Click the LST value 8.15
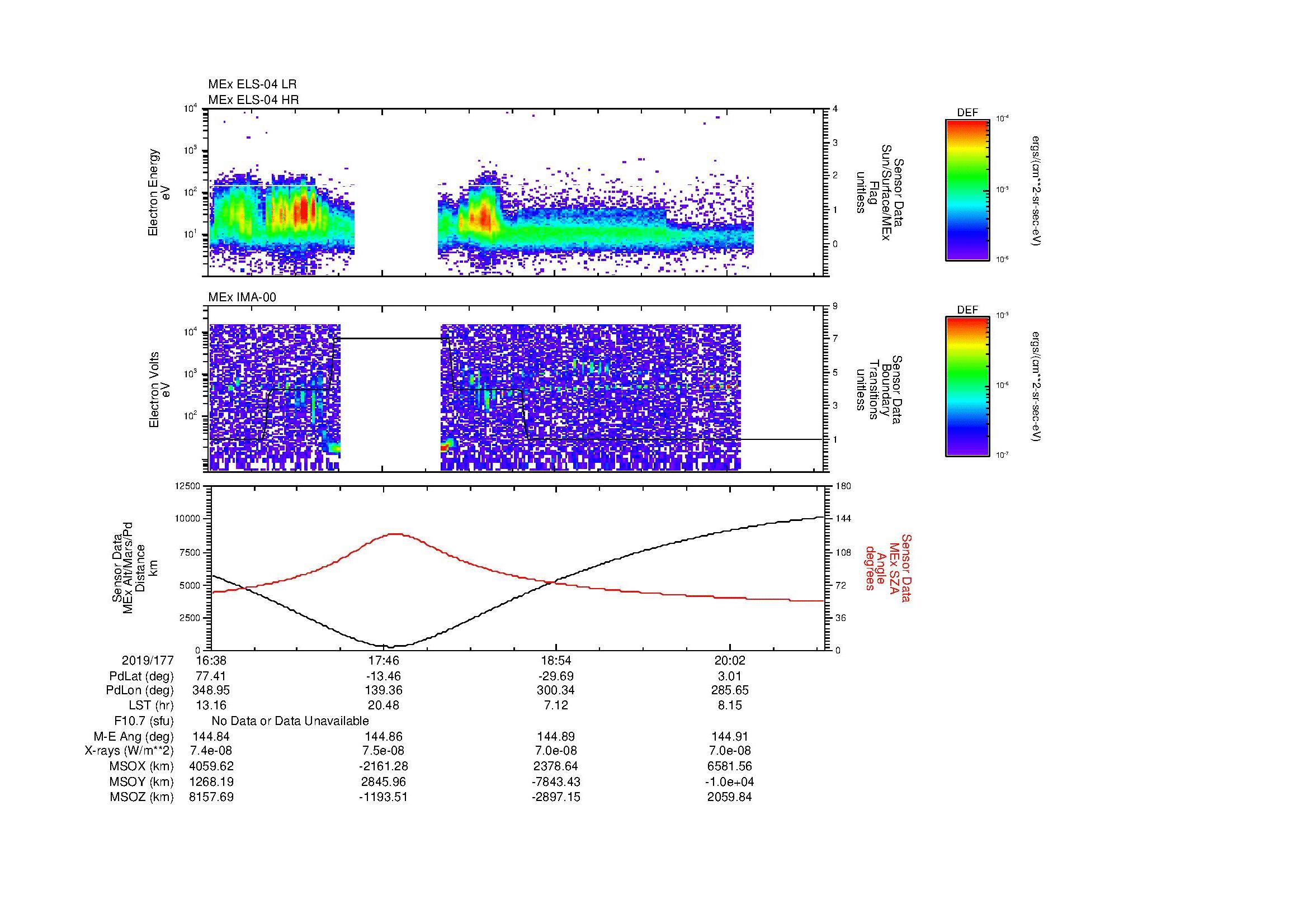 pos(730,705)
